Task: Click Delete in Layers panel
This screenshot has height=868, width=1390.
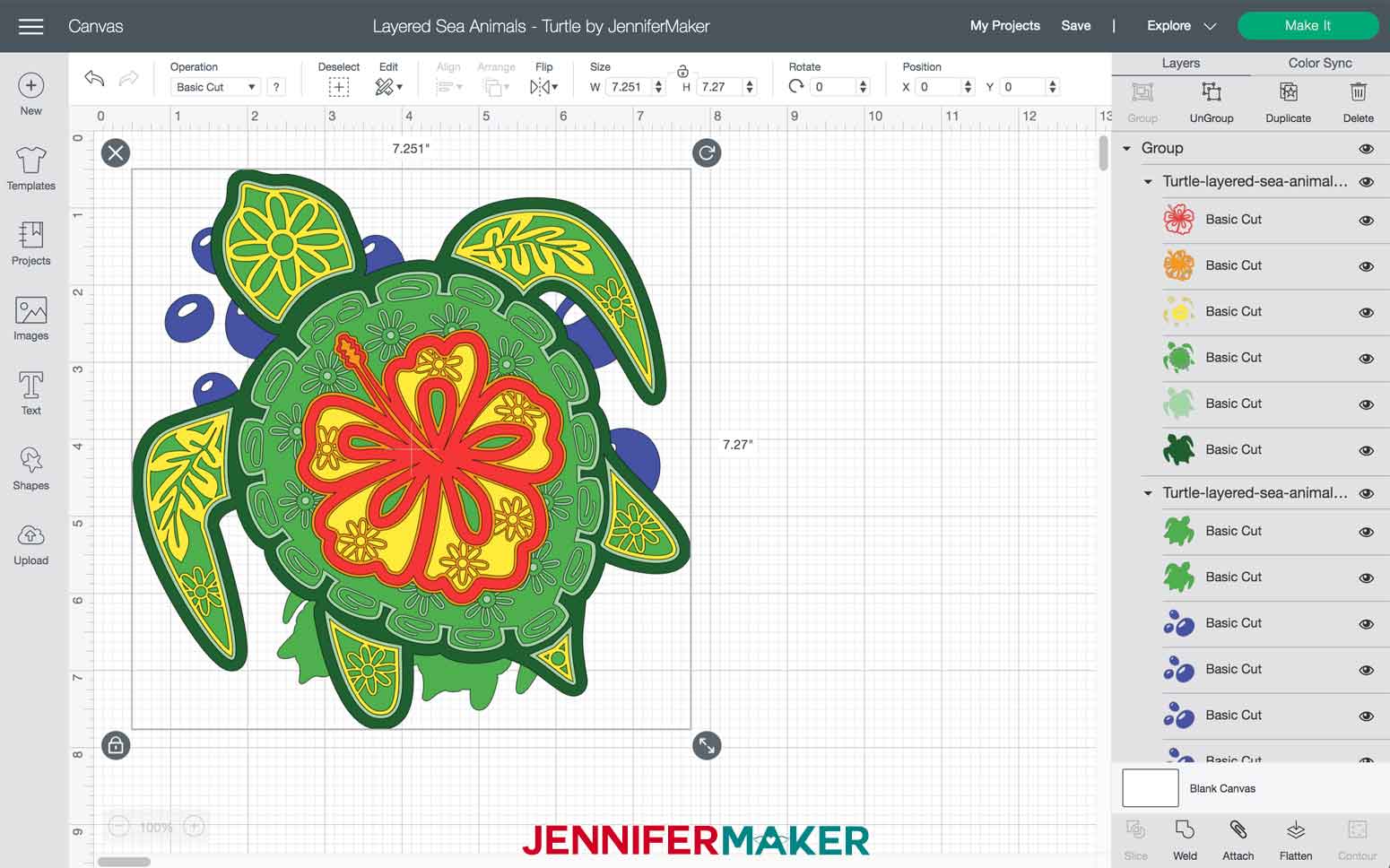Action: click(x=1358, y=103)
